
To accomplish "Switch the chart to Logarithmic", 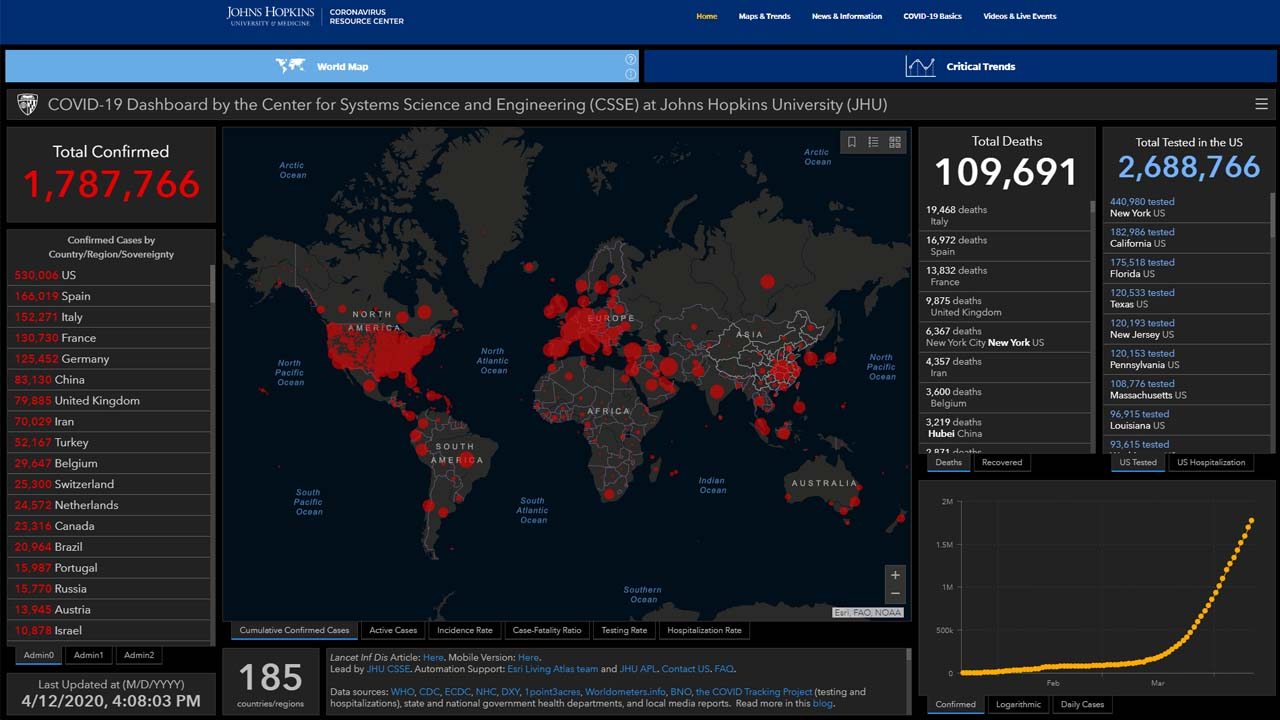I will [1018, 704].
